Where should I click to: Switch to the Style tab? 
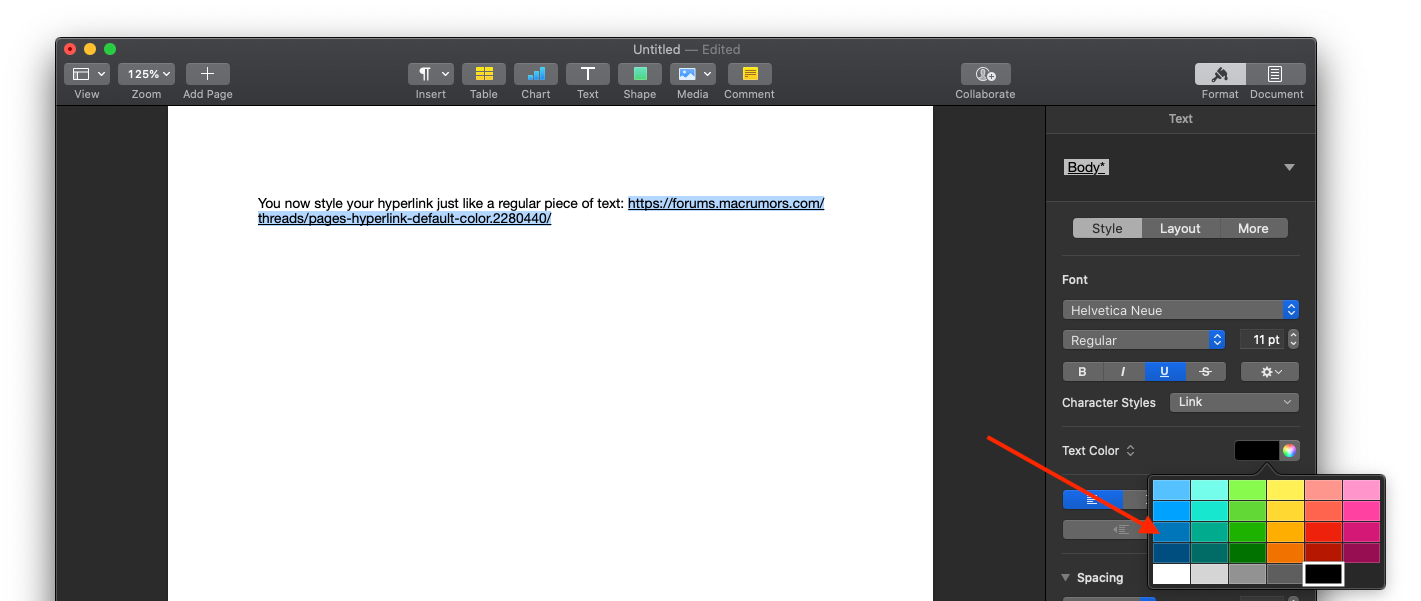point(1107,228)
